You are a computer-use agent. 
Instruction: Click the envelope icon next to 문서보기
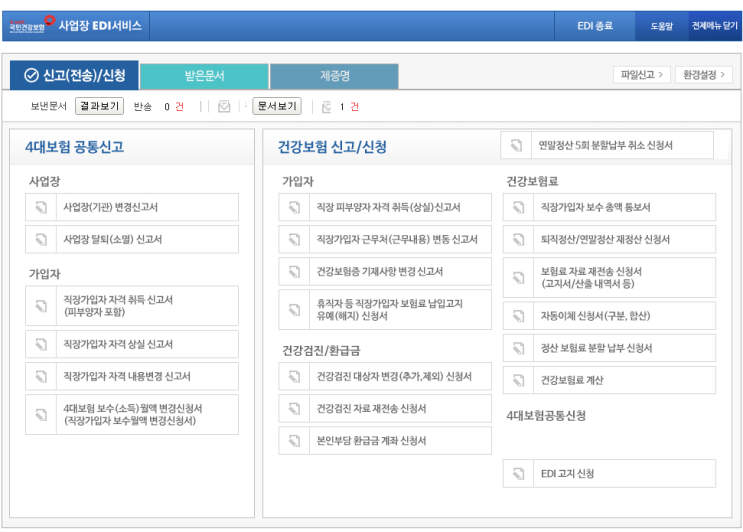pos(224,106)
